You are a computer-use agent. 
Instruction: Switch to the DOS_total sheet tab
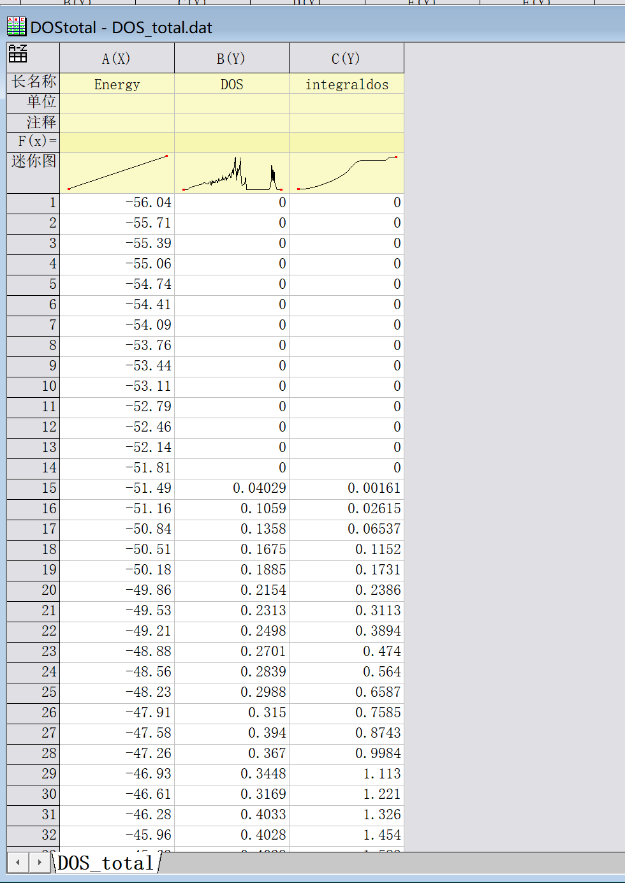pyautogui.click(x=105, y=862)
